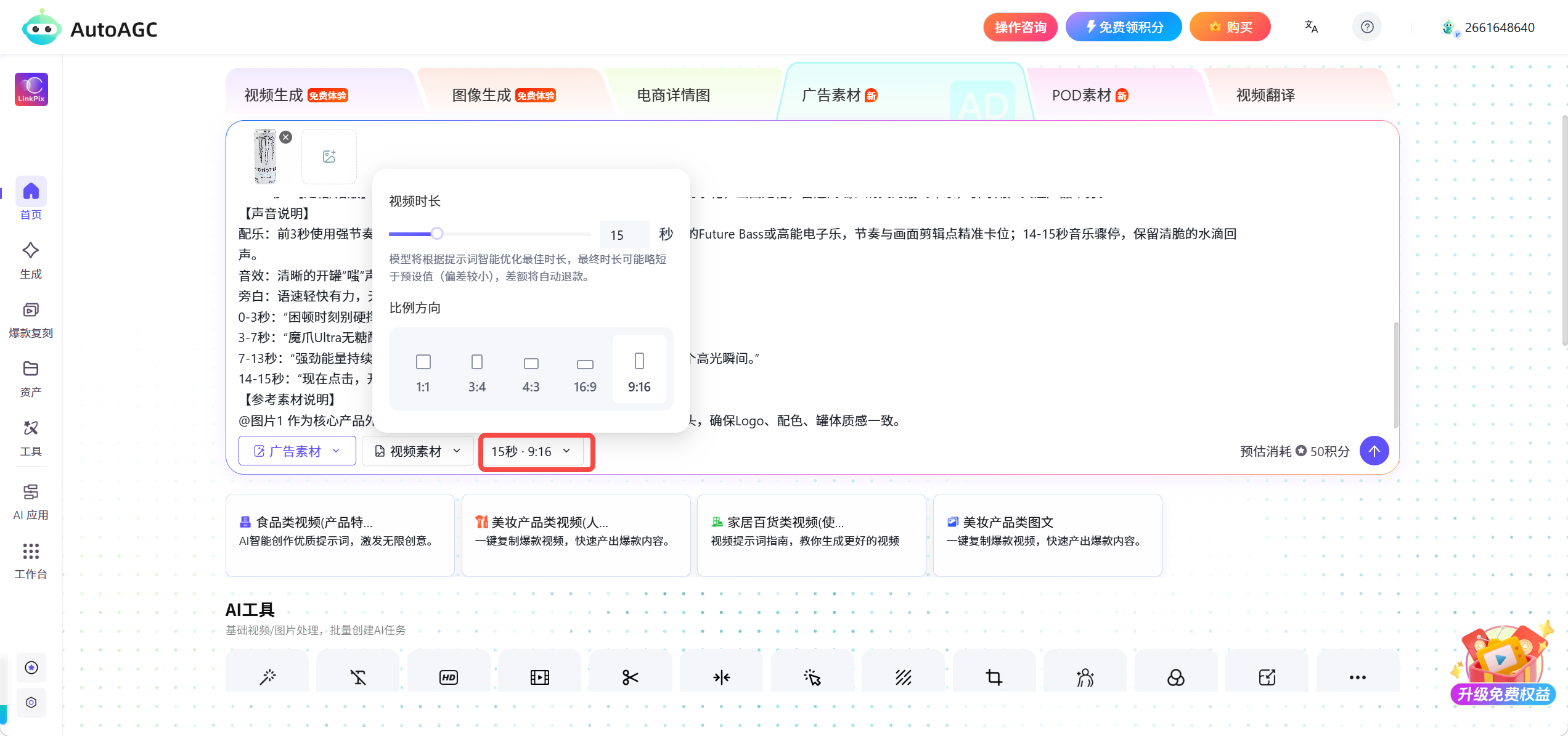
Task: Expand the 广告素材 dropdown
Action: [x=297, y=451]
